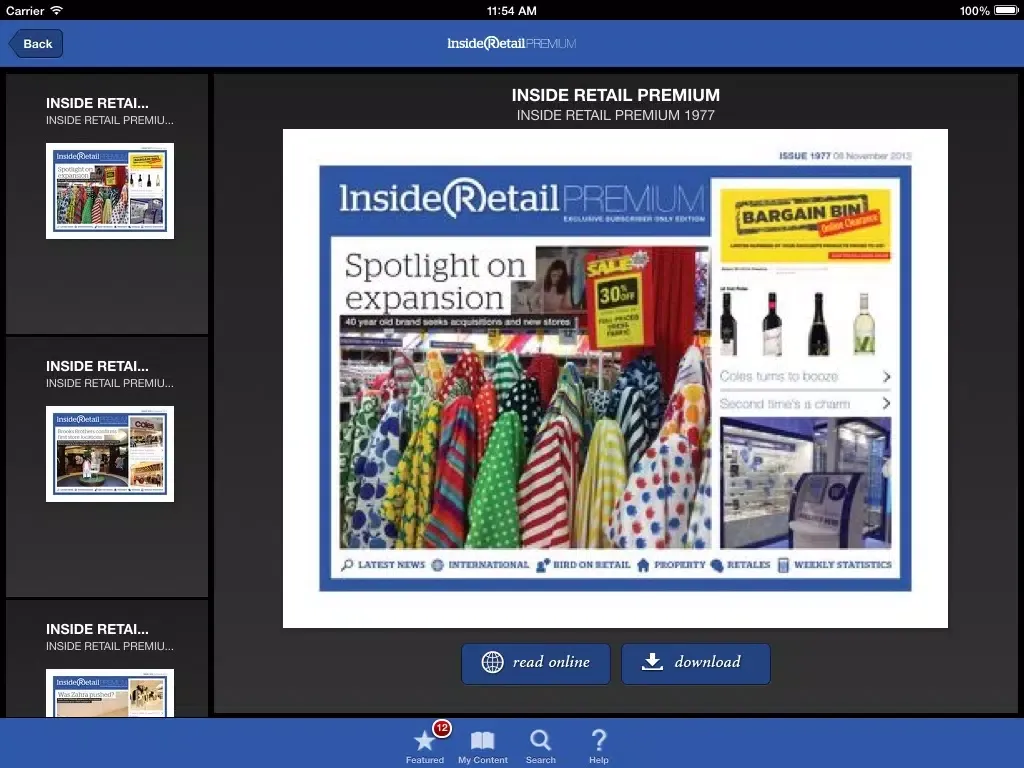The height and width of the screenshot is (768, 1024).
Task: Click the 'ISSUE 1977' label on cover
Action: click(x=804, y=155)
